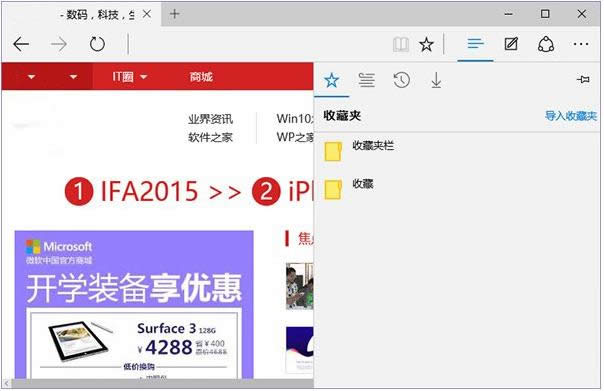Viewport: 604px width, 391px height.
Task: Toggle the Hub panel button
Action: 475,44
